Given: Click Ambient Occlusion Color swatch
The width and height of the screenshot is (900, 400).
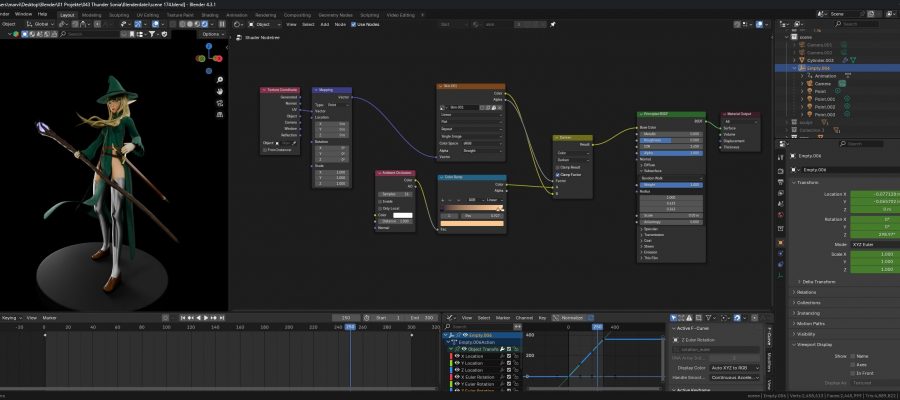Looking at the screenshot, I should tap(402, 215).
